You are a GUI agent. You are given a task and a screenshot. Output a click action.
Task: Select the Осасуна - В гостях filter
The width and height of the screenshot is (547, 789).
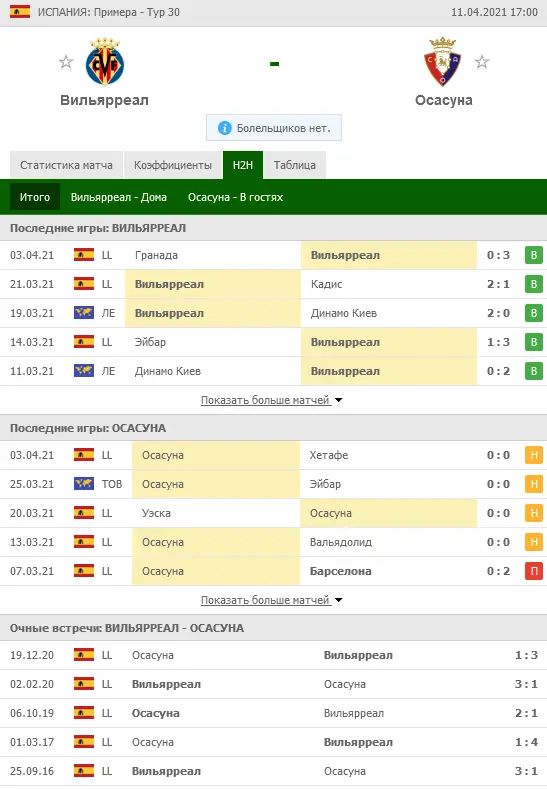[x=236, y=197]
